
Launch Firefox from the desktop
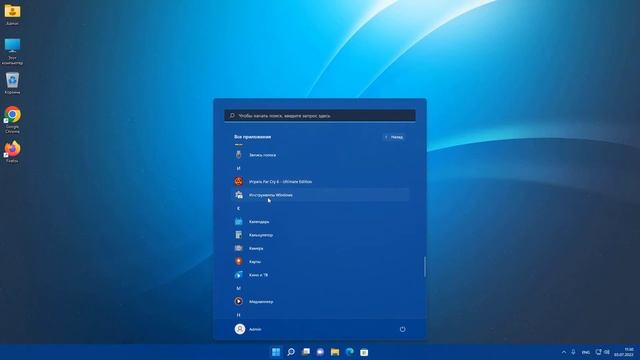12,151
